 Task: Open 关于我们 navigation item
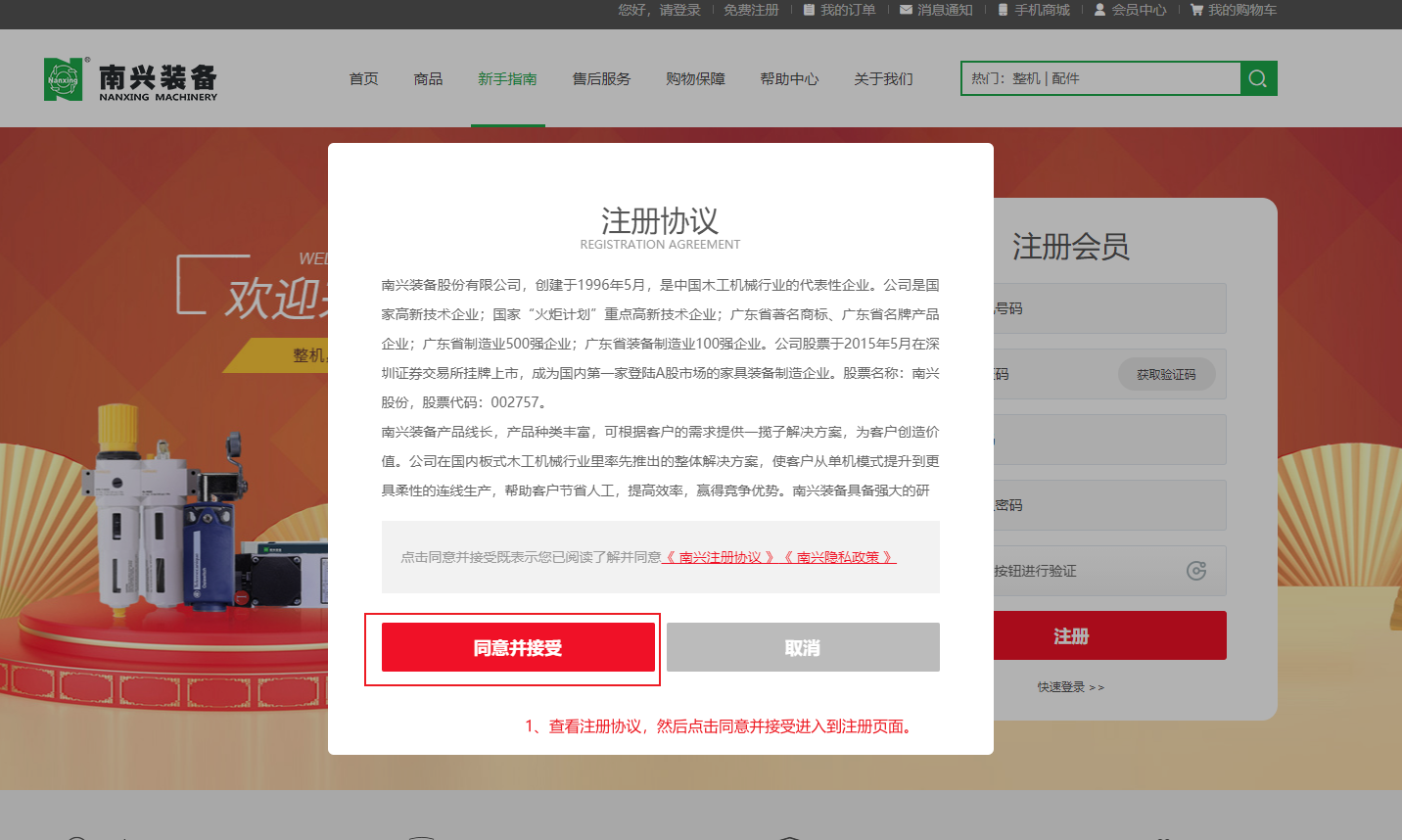point(883,78)
